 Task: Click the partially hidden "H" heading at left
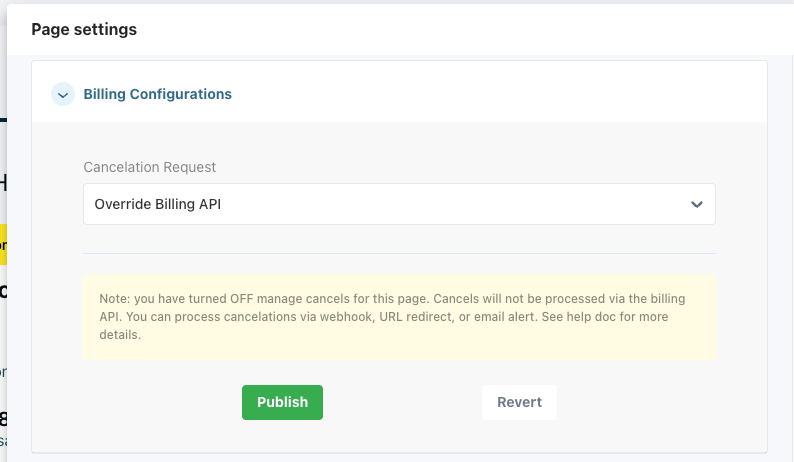[3, 182]
